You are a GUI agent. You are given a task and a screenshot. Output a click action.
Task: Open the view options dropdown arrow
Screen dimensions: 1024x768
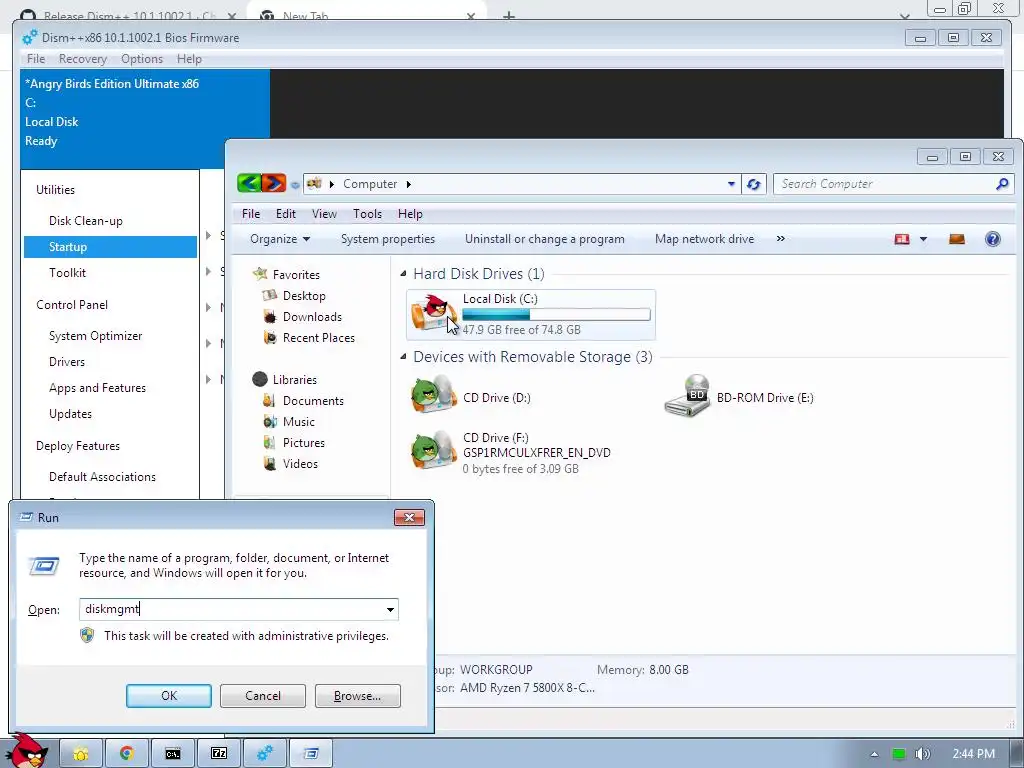tap(923, 239)
